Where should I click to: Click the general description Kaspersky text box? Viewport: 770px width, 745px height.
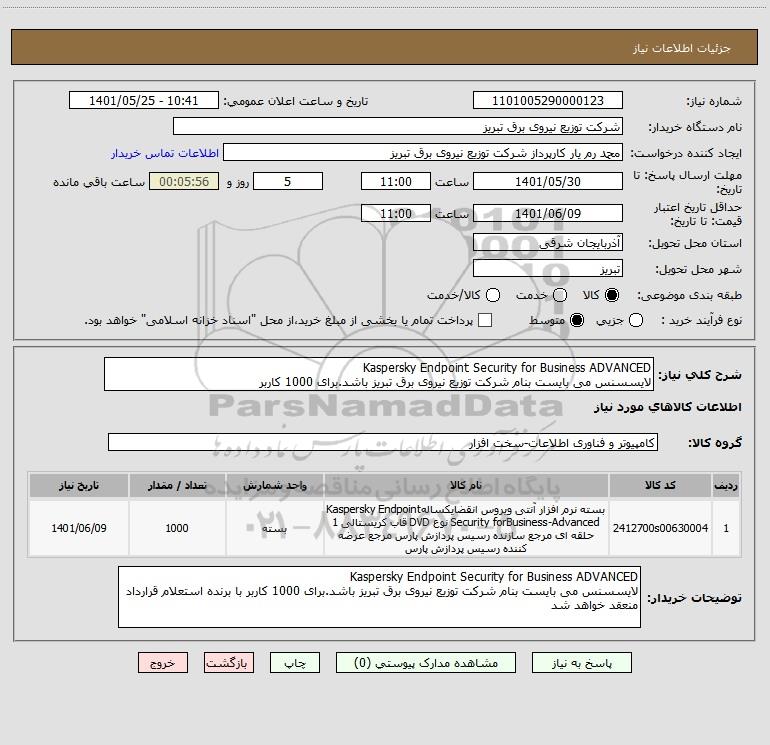coord(379,374)
